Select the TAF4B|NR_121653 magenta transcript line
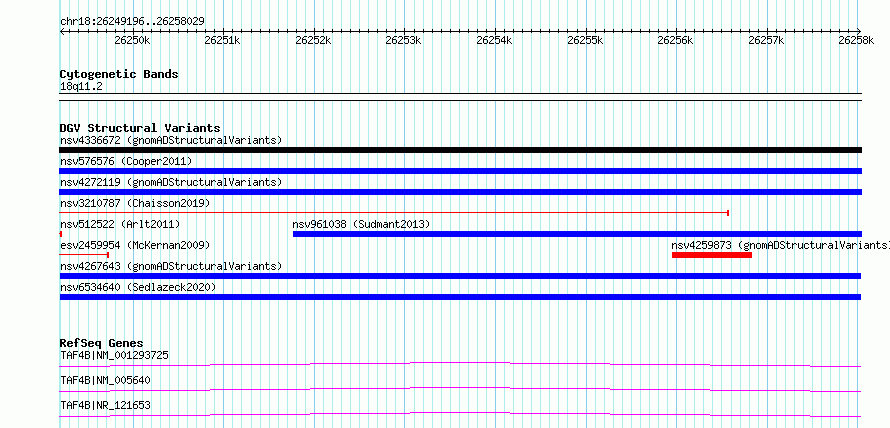This screenshot has width=890, height=428. [x=460, y=414]
